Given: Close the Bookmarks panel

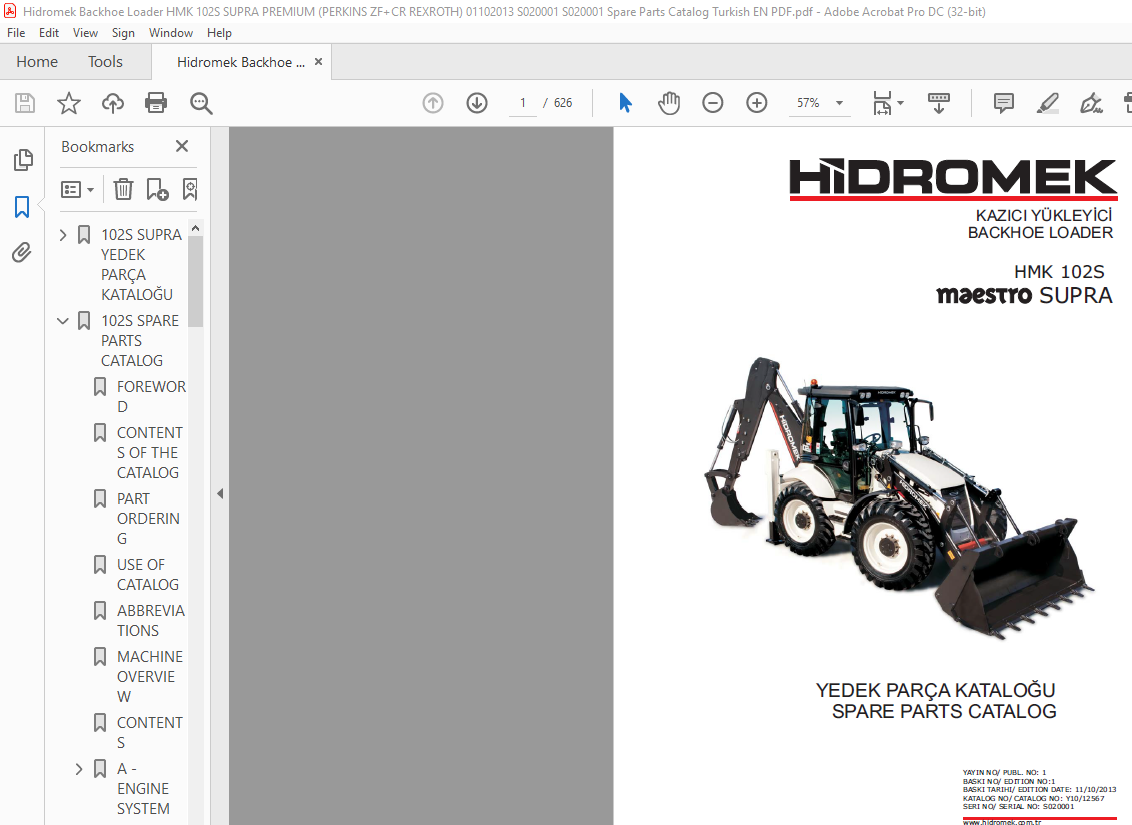Looking at the screenshot, I should coord(182,147).
